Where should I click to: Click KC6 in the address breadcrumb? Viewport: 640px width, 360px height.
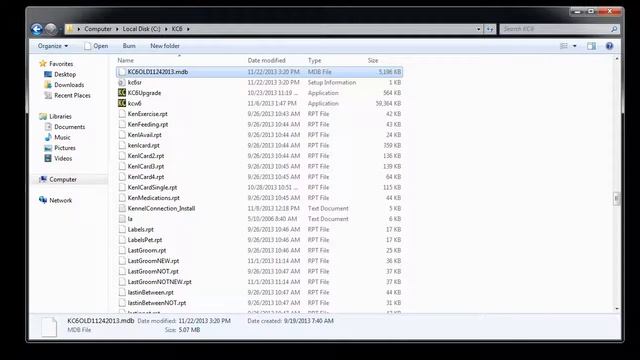[177, 29]
